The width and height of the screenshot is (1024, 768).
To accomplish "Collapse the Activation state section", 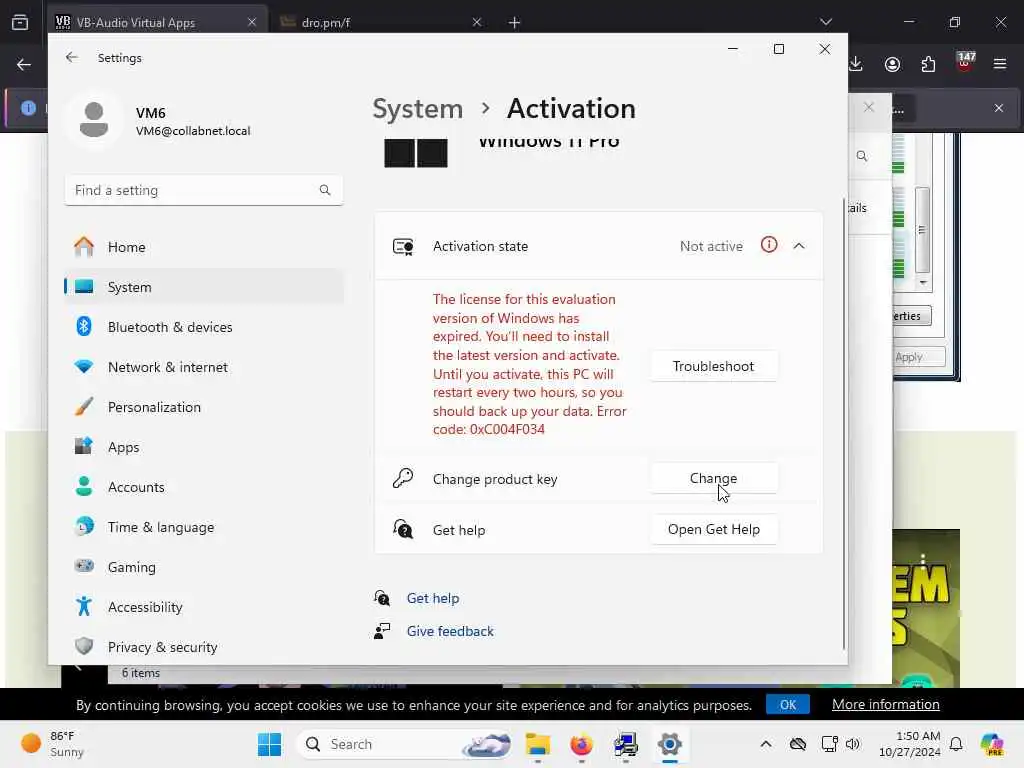I will click(799, 246).
